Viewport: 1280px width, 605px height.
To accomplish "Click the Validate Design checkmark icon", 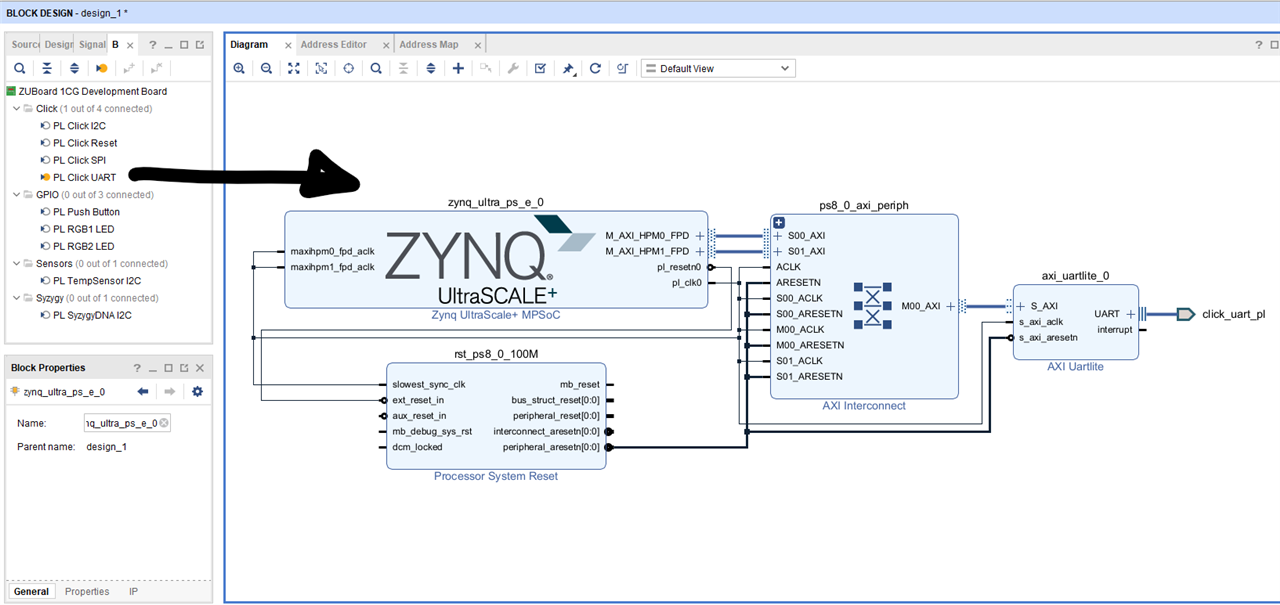I will [540, 69].
